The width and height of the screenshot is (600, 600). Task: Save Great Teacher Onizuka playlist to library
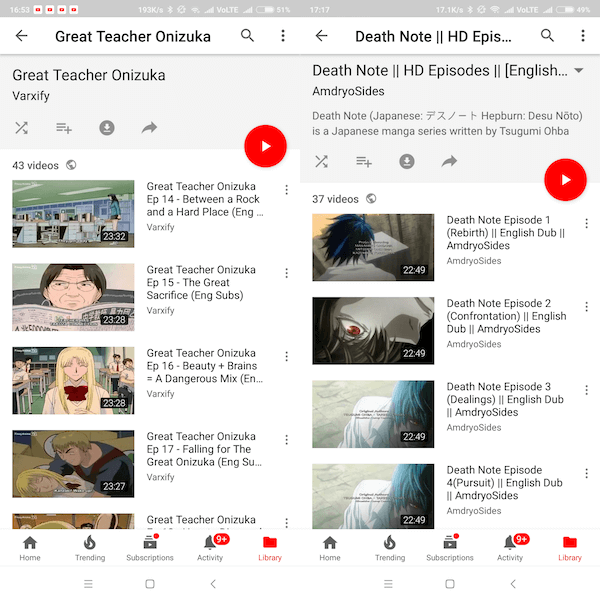pos(64,128)
